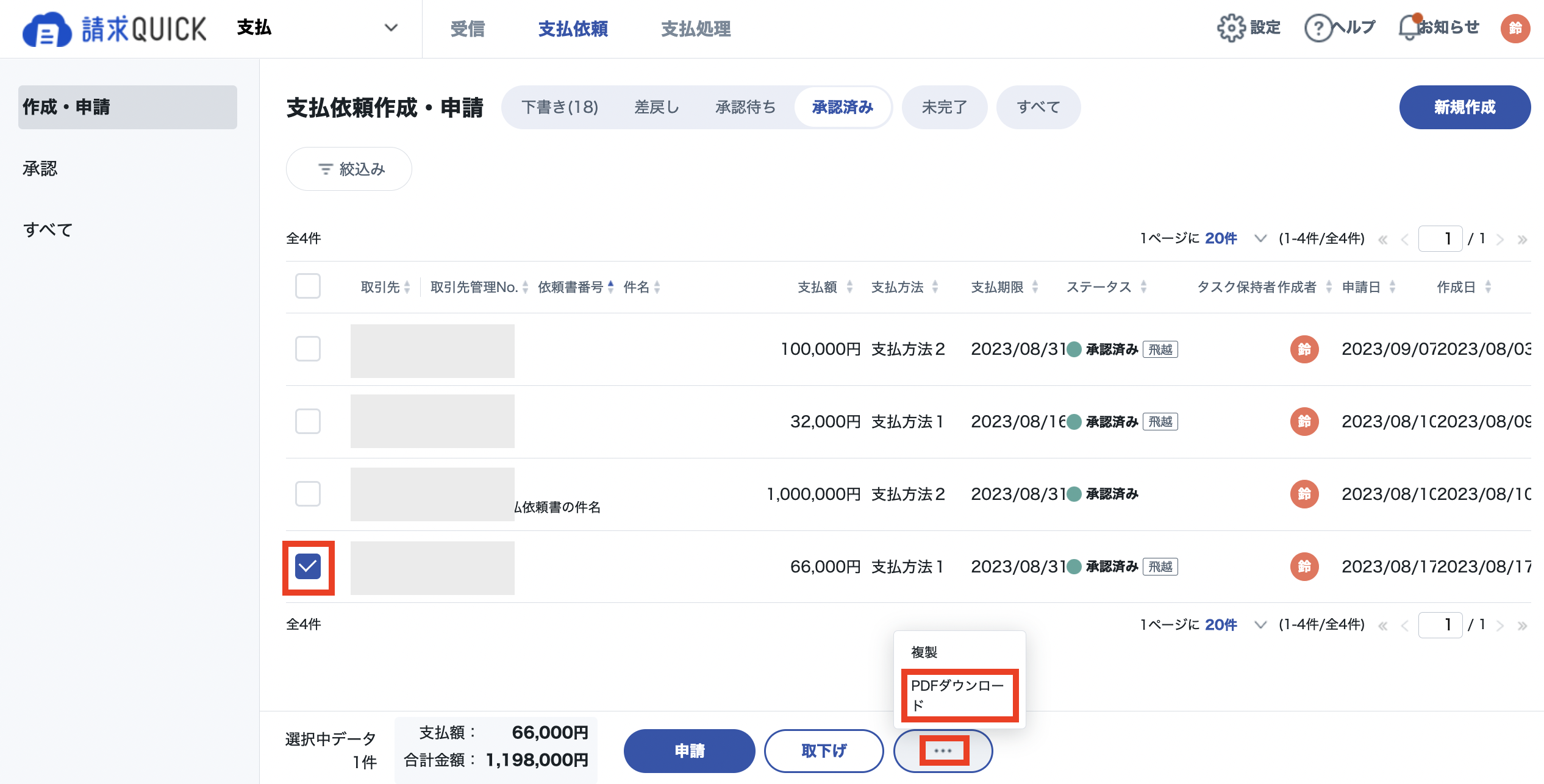Click the user avatar in top right corner

pos(1515,28)
